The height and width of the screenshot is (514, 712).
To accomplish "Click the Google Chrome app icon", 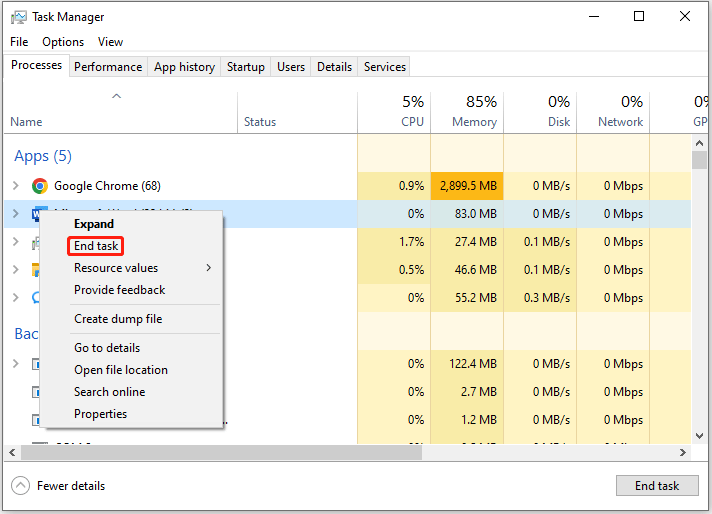I will [40, 186].
